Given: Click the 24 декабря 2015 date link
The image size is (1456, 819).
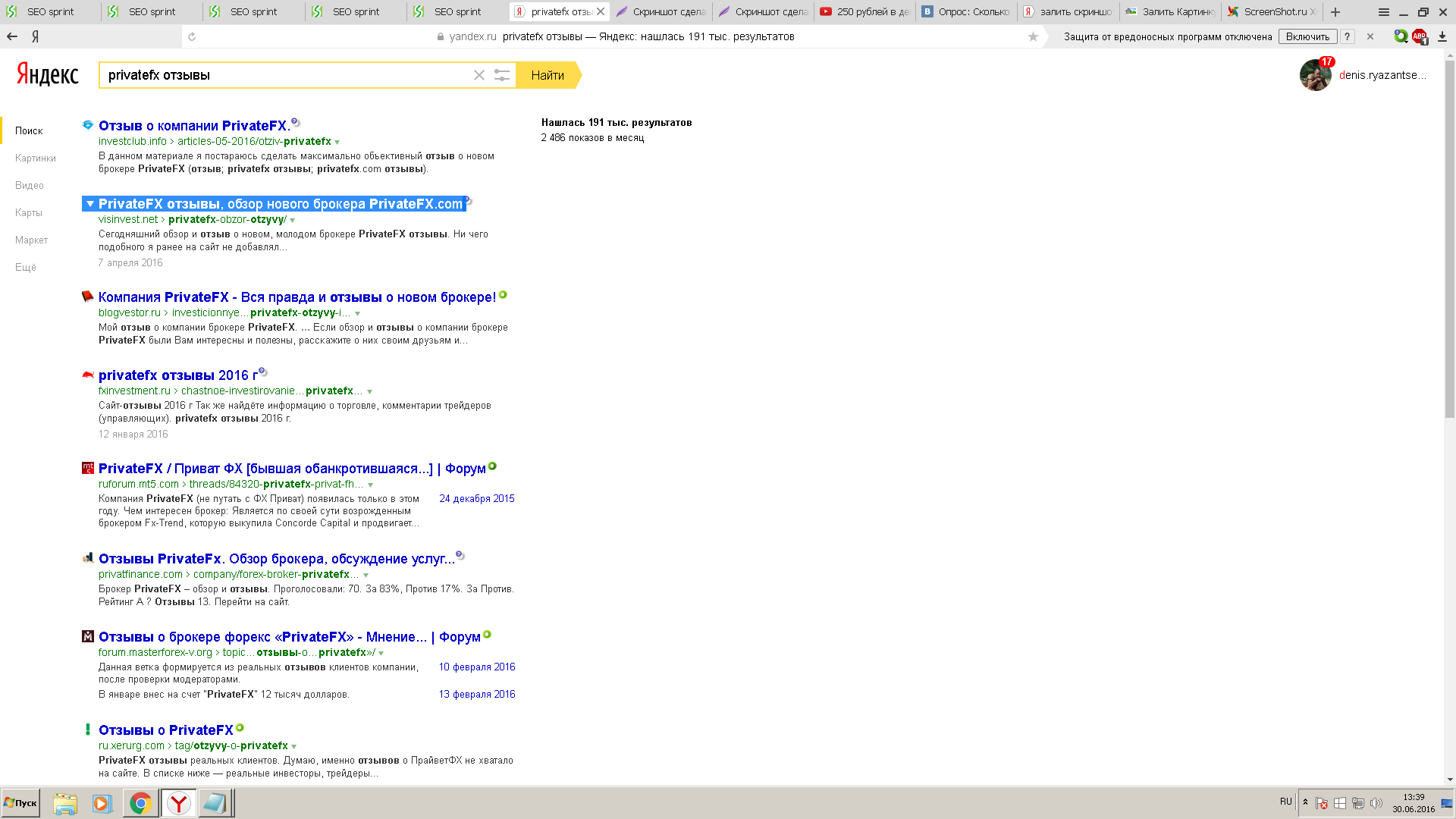Looking at the screenshot, I should [x=477, y=498].
